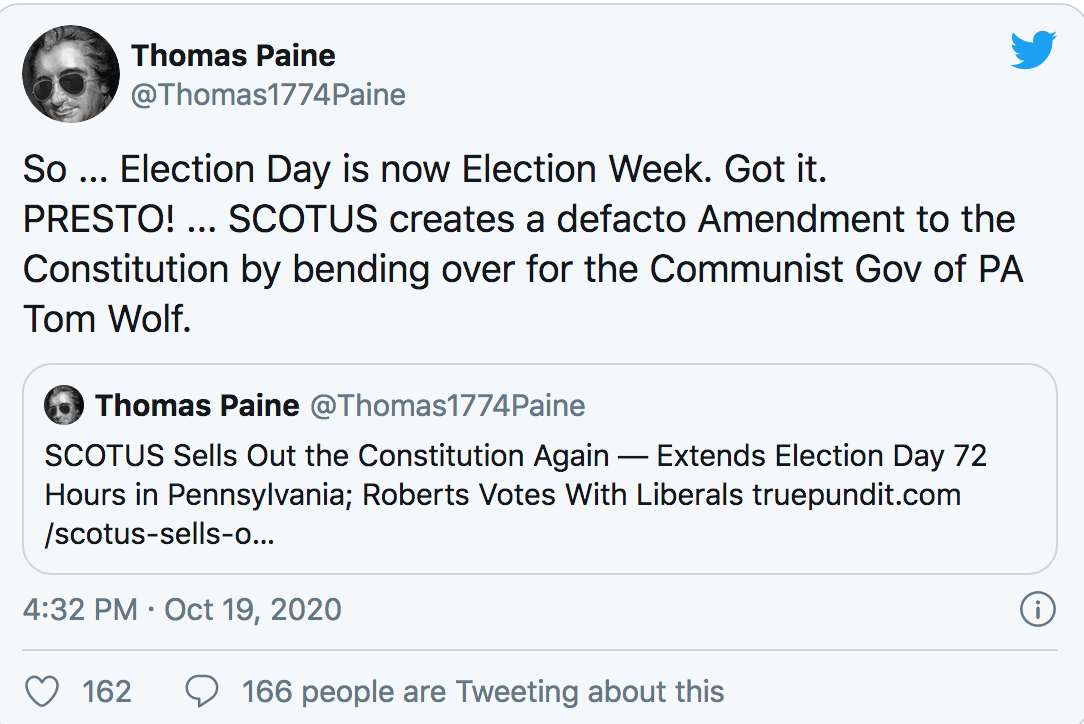Click the small avatar in quoted tweet
This screenshot has height=724, width=1084.
tap(64, 405)
